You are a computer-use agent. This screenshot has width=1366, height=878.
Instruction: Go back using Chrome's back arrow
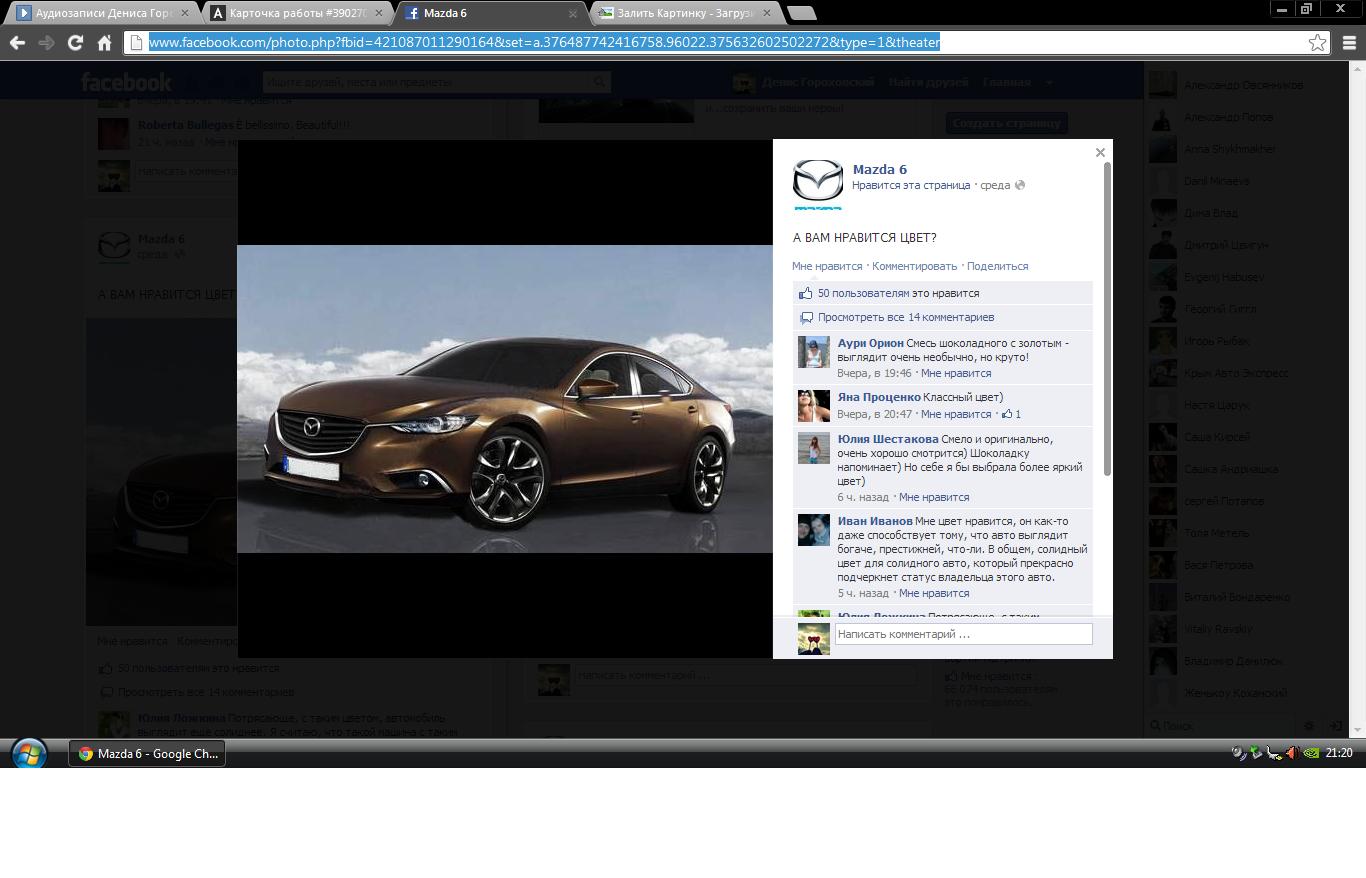click(17, 43)
